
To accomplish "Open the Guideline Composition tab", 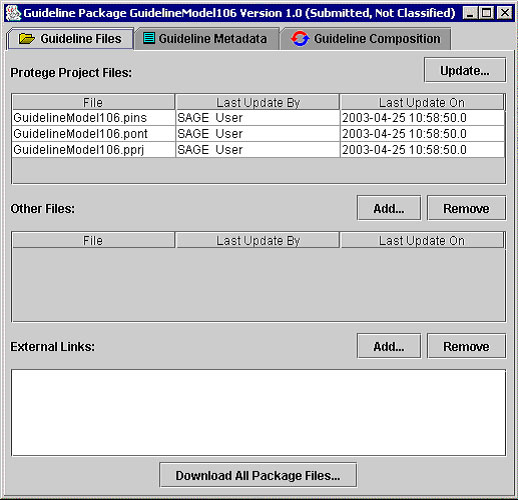I will click(x=366, y=39).
